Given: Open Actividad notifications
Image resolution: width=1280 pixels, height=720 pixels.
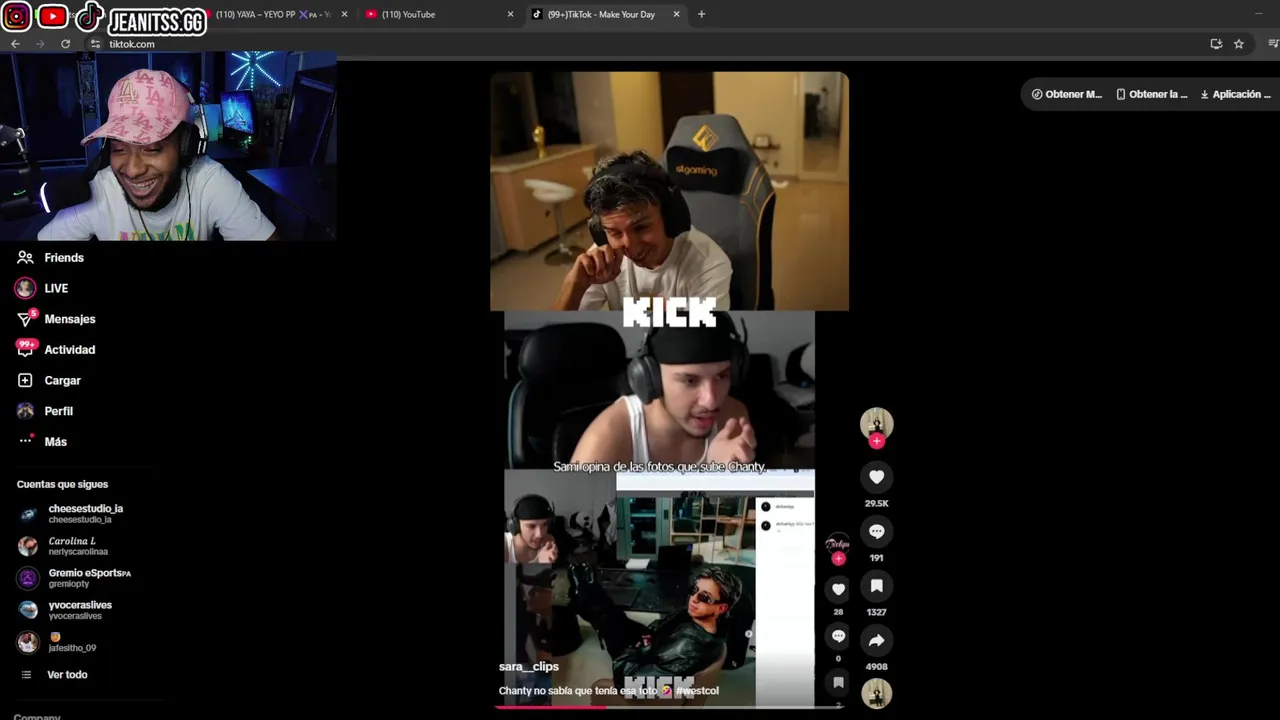Looking at the screenshot, I should [56, 350].
